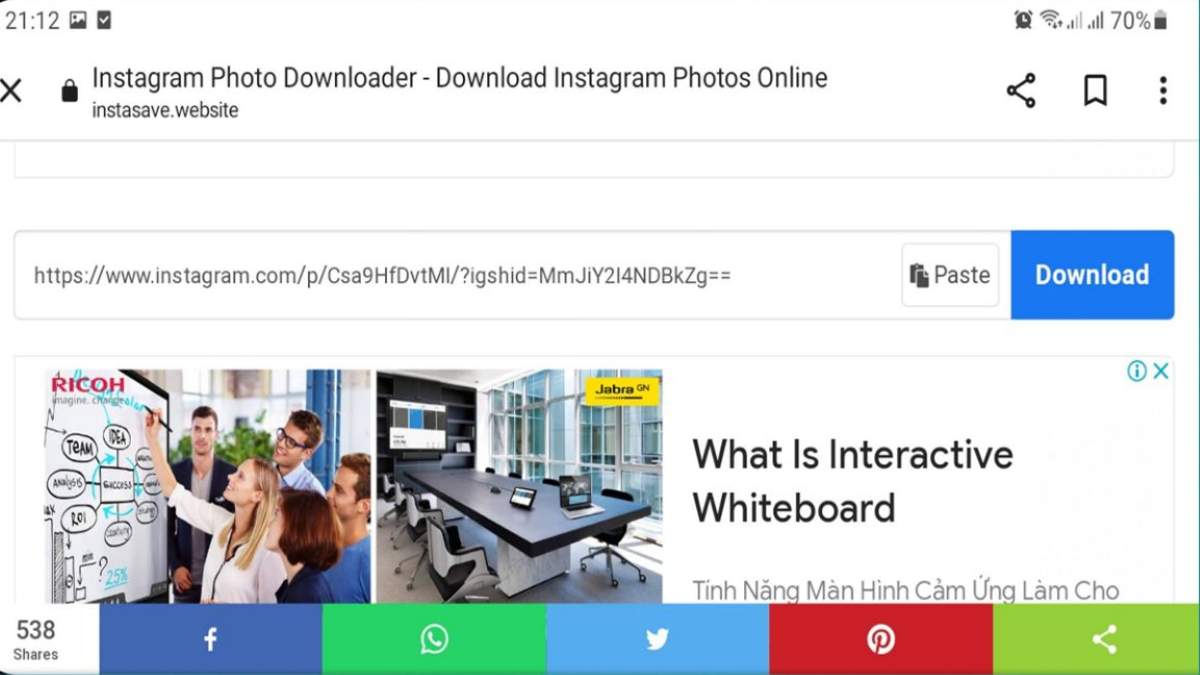Tap the clipboard icon next to Paste

(x=921, y=275)
